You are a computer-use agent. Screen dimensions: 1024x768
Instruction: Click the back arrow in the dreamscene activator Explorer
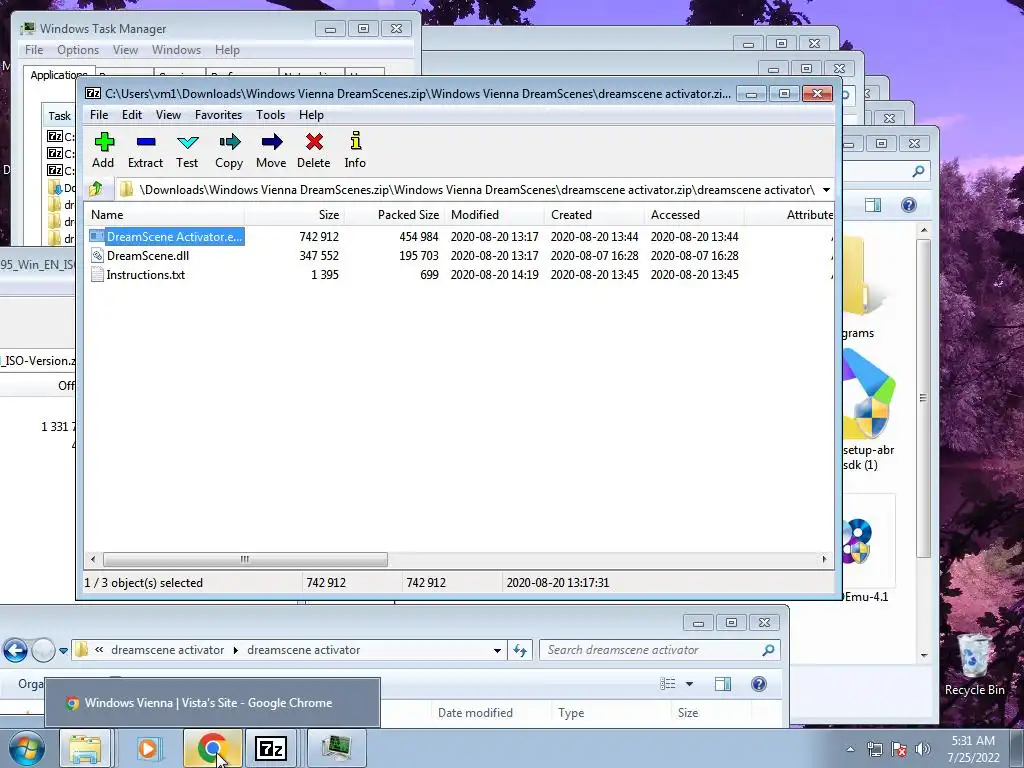click(x=15, y=650)
